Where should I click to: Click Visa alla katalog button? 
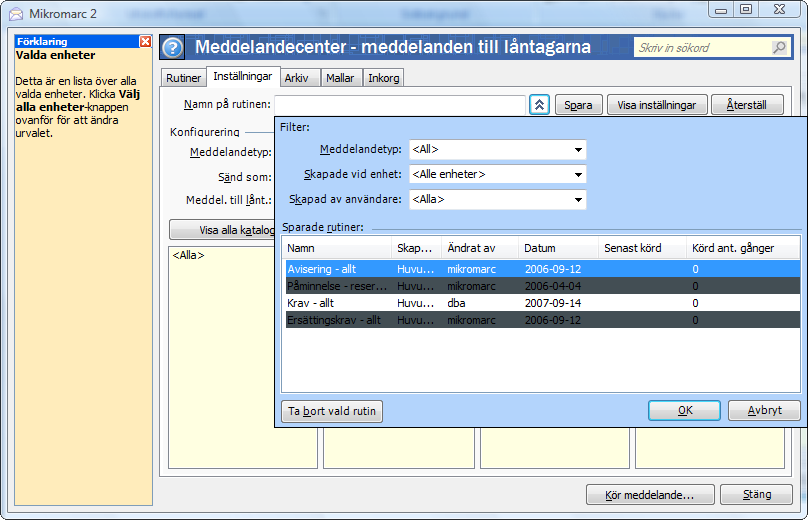(x=223, y=230)
